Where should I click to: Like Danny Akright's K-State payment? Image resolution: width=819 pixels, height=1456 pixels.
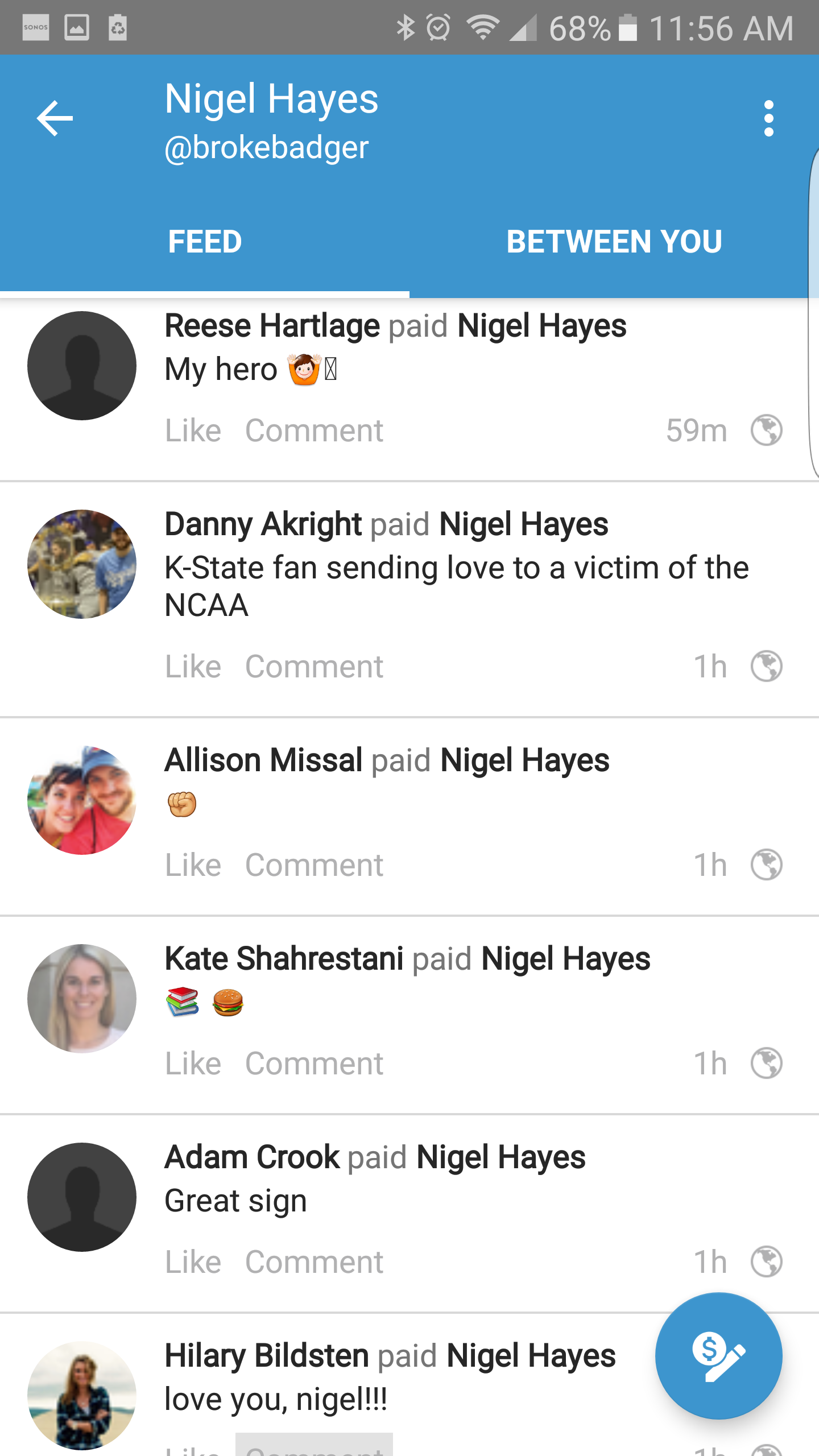coord(193,667)
